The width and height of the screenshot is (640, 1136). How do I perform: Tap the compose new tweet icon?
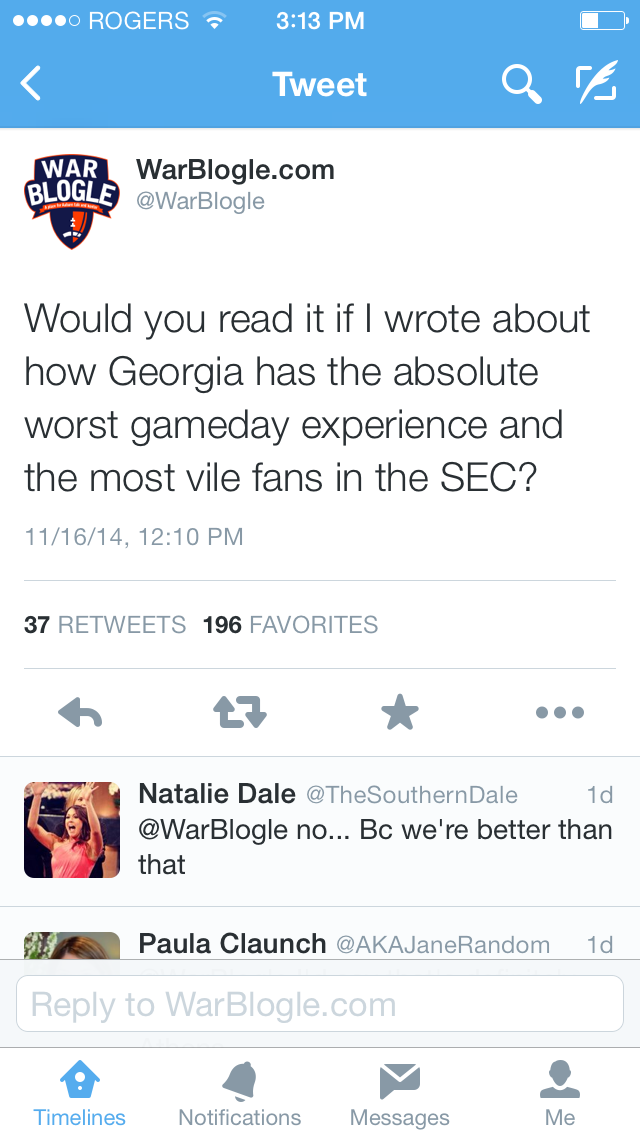(596, 84)
